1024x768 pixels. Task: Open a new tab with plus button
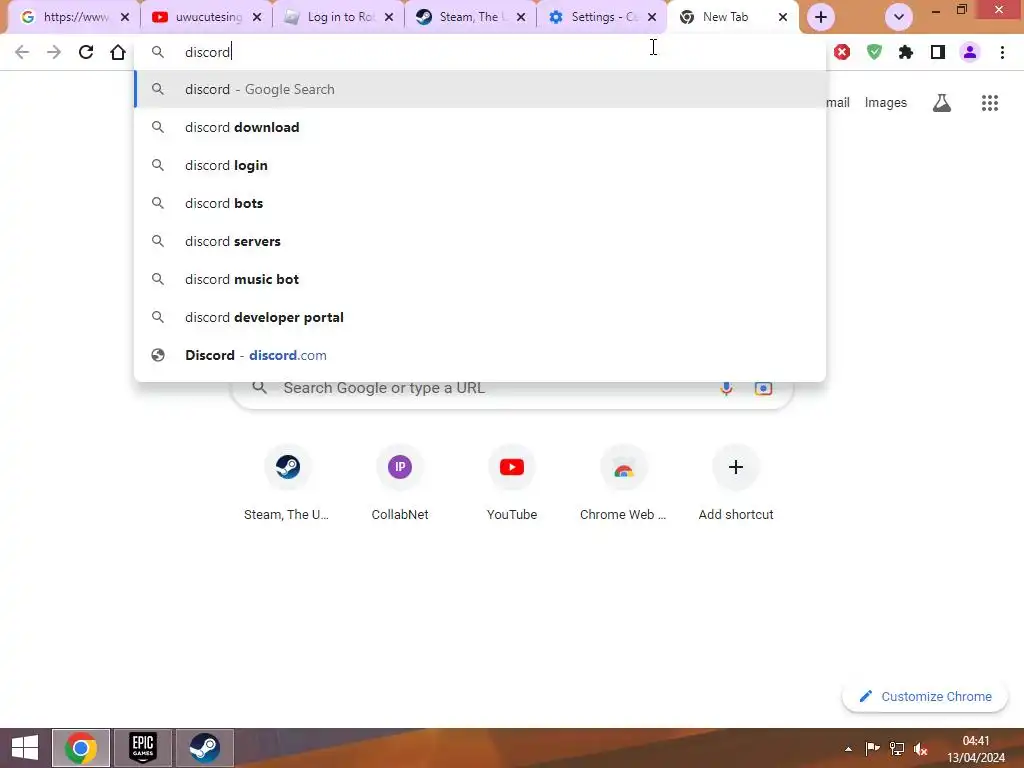820,17
